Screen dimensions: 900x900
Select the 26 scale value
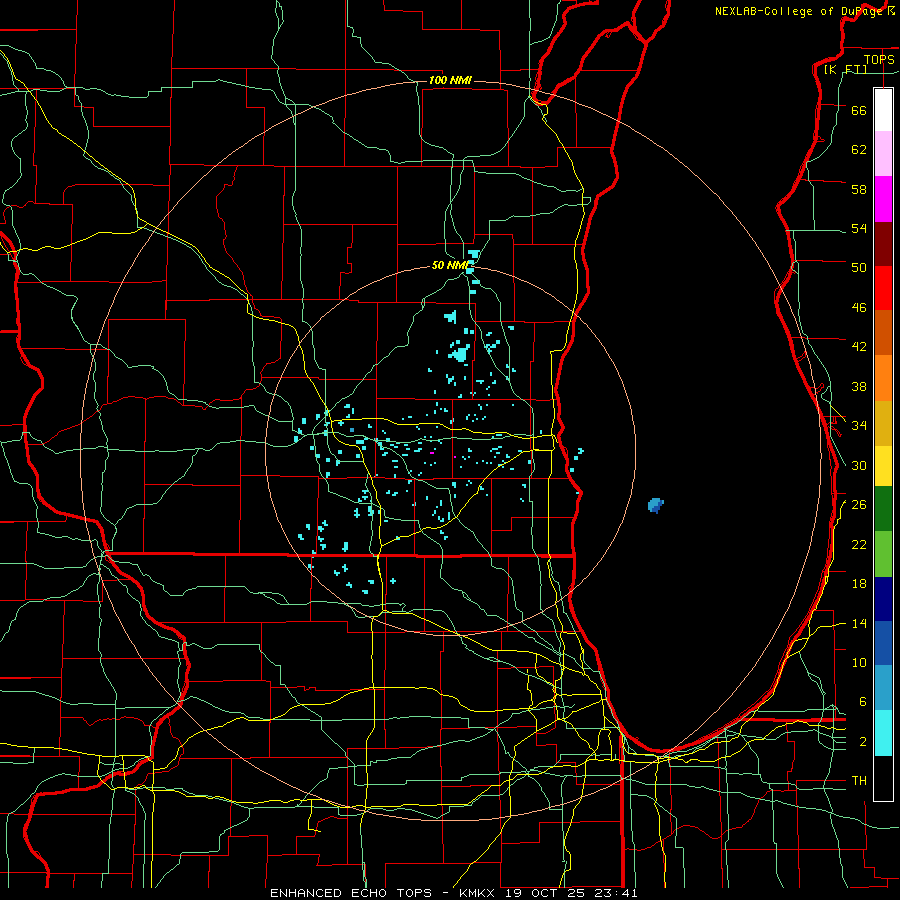[x=859, y=505]
